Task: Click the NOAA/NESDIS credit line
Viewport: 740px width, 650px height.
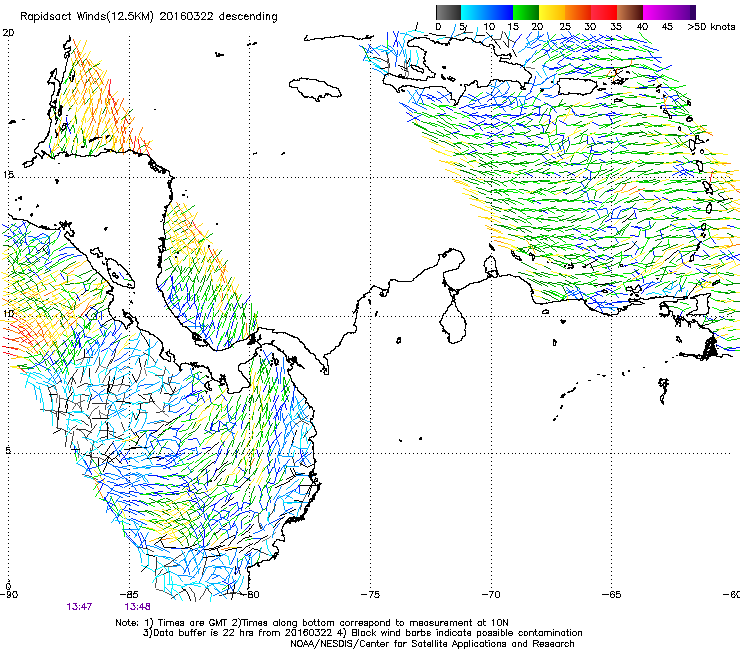Action: pos(432,644)
